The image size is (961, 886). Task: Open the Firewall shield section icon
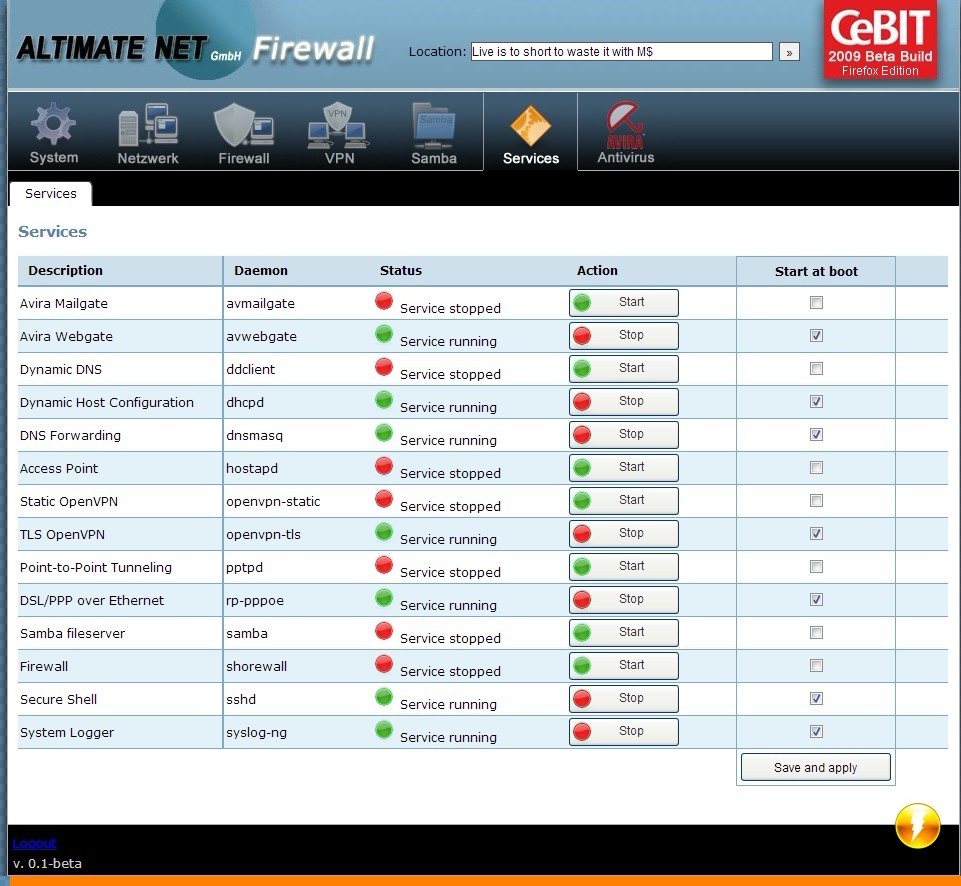243,126
